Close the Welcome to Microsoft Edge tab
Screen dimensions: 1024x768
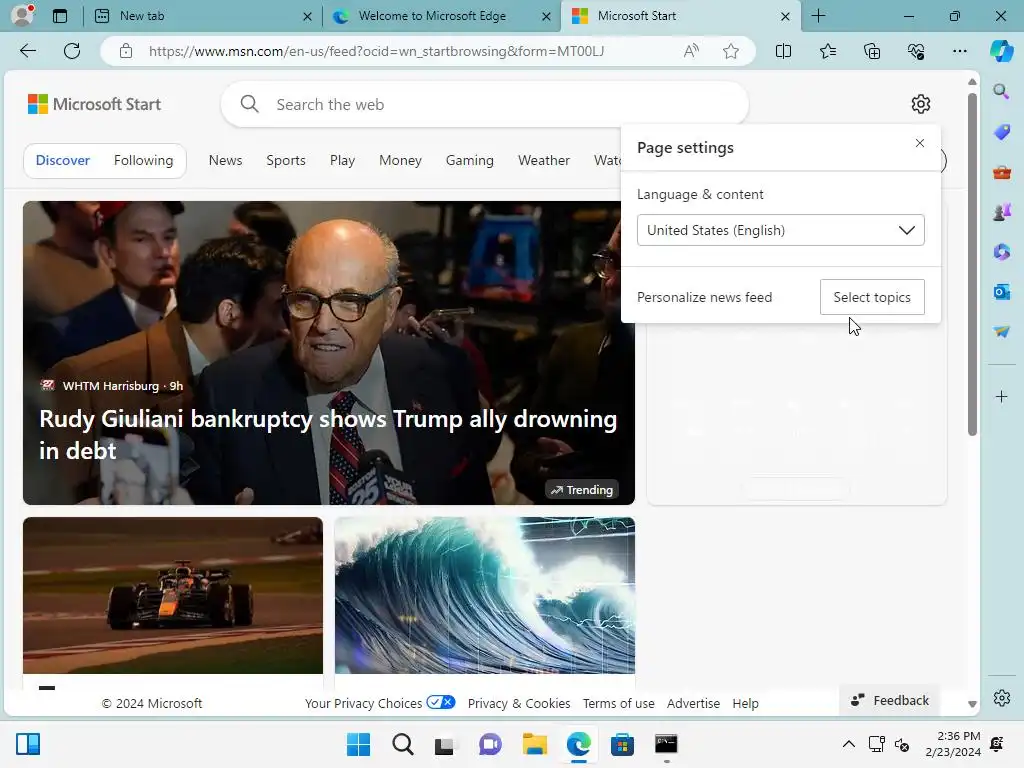pyautogui.click(x=546, y=16)
